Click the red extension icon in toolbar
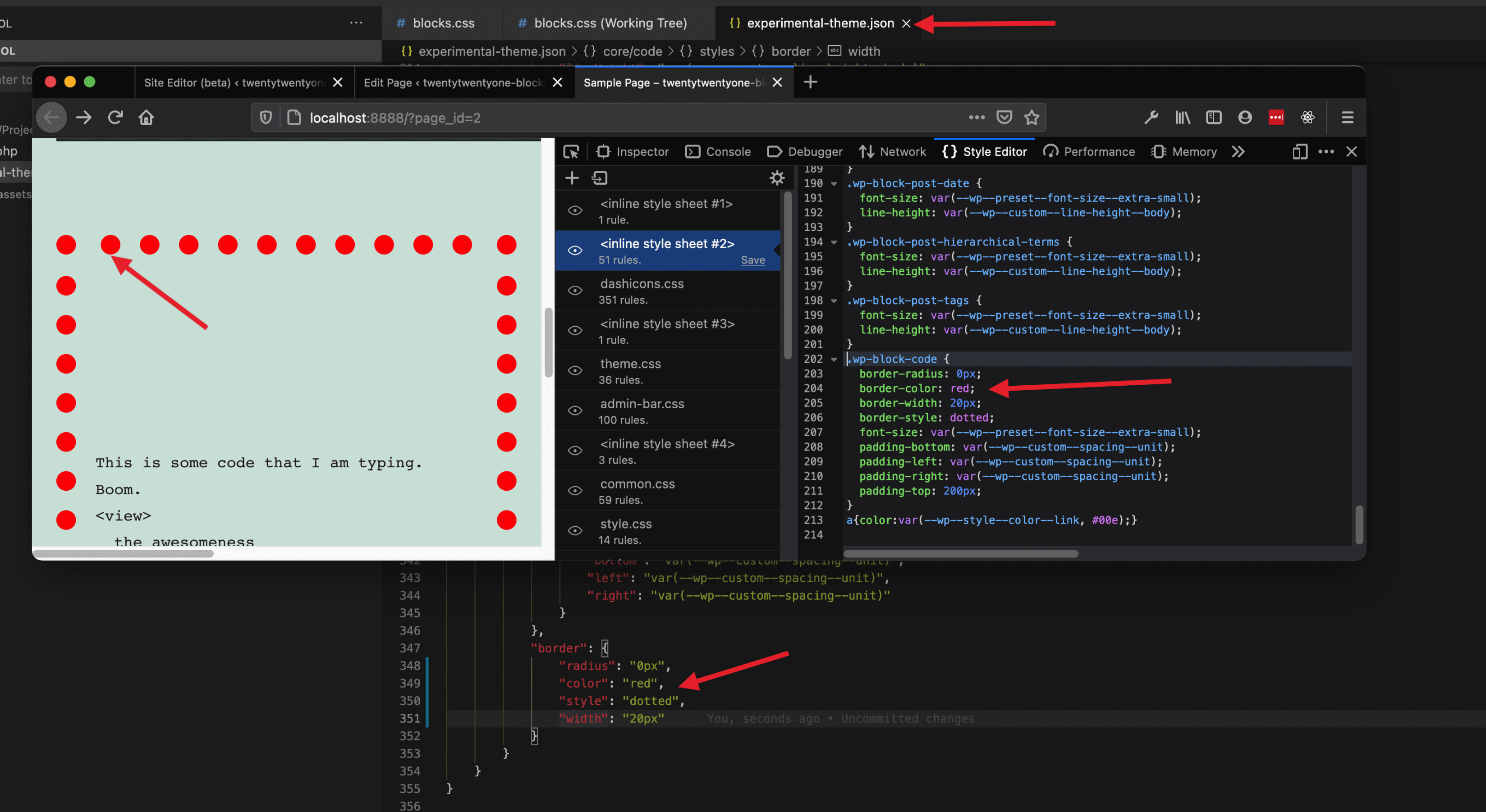This screenshot has height=812, width=1486. 1276,118
